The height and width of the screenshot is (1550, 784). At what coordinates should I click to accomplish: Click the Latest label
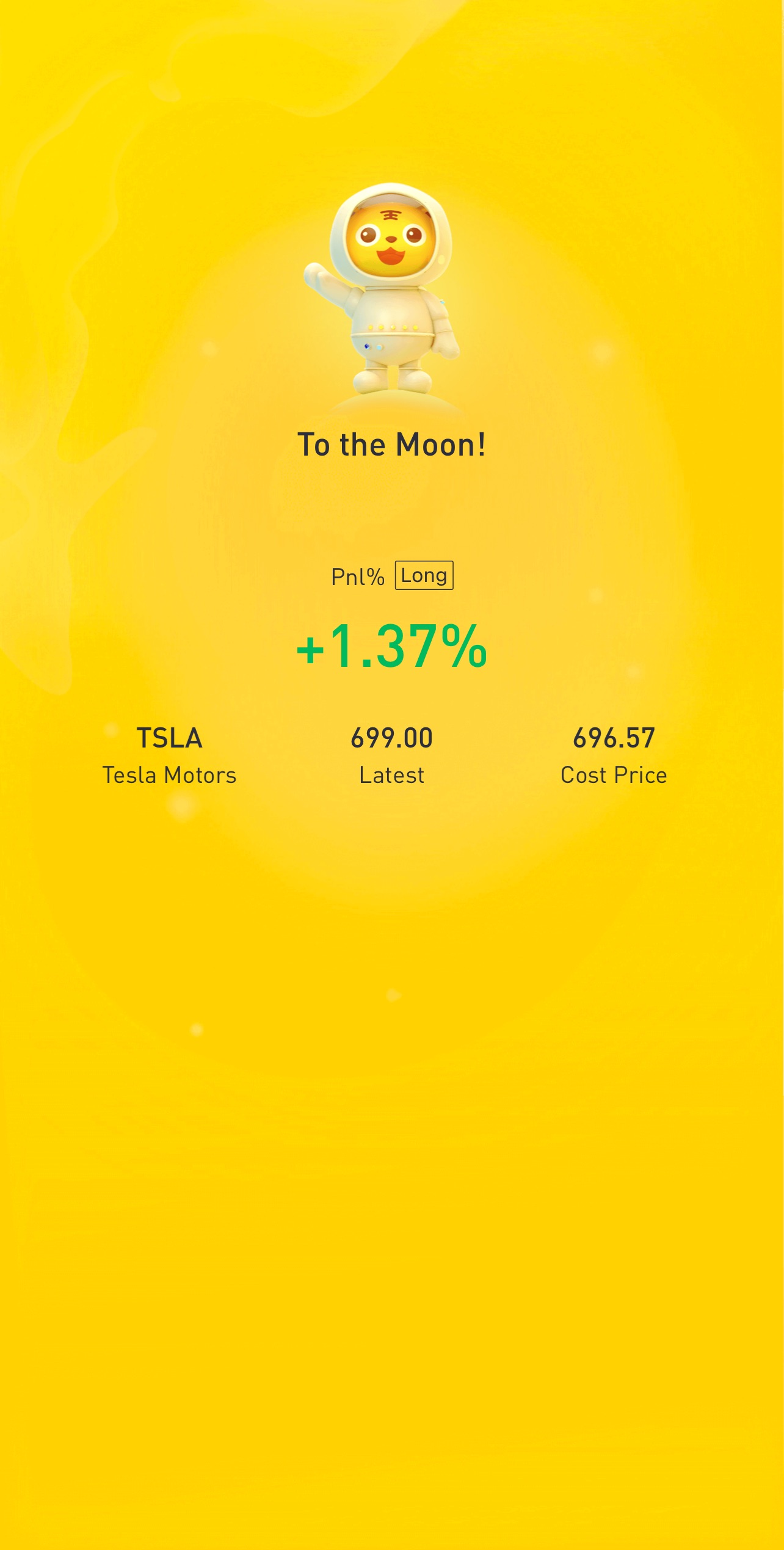391,775
